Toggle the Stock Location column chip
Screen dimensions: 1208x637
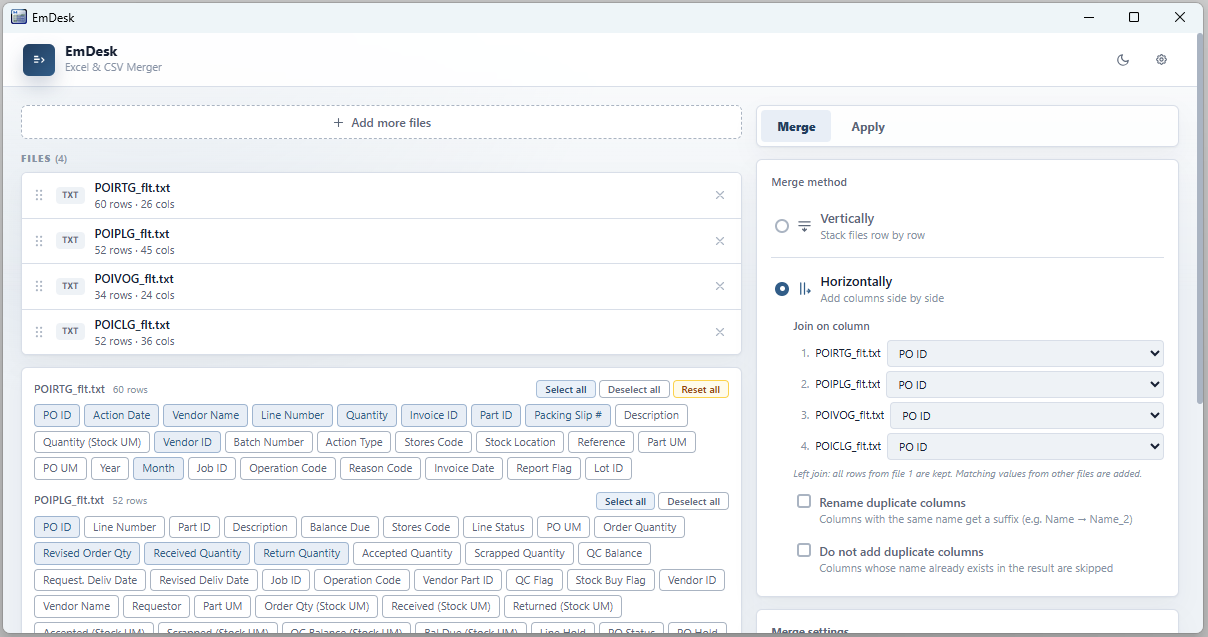pyautogui.click(x=520, y=442)
